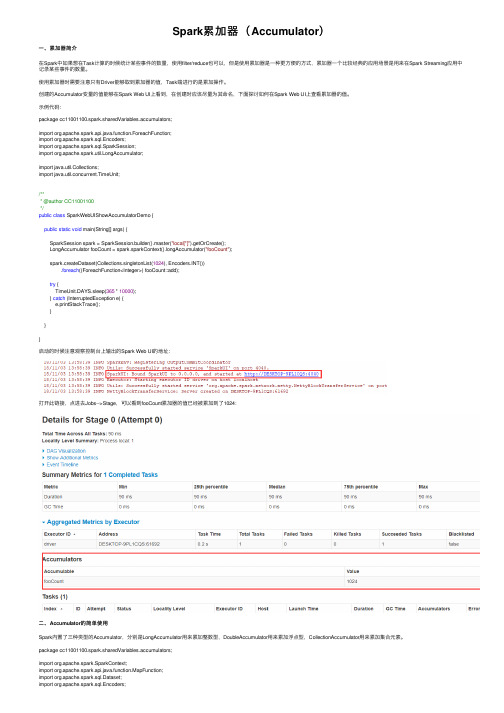This screenshot has width=504, height=713.
Task: Sort executor table by Succeeded Tasks
Action: pyautogui.click(x=402, y=534)
